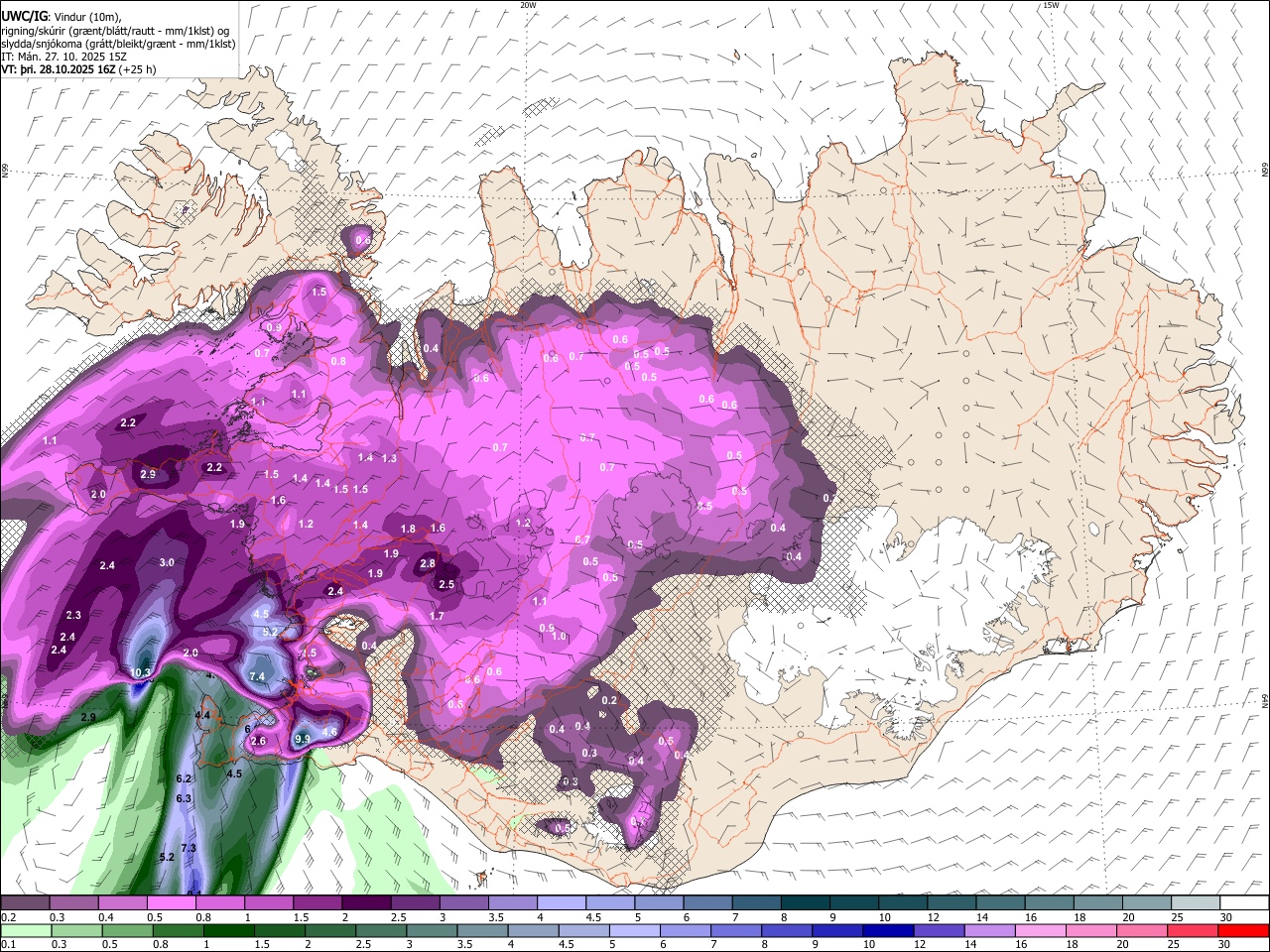Screen dimensions: 1270x952
Task: Click the 'IT: Mán. 27. 10. 2025 15Z' line
Action: coord(63,58)
